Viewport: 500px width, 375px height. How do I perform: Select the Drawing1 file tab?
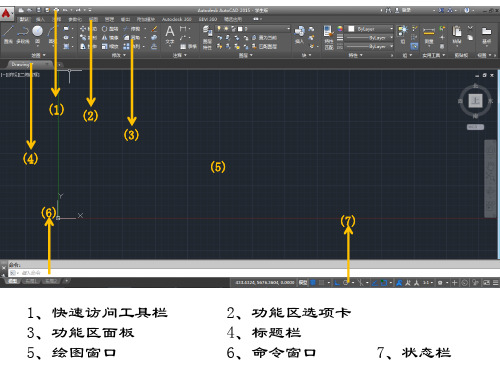[x=29, y=64]
